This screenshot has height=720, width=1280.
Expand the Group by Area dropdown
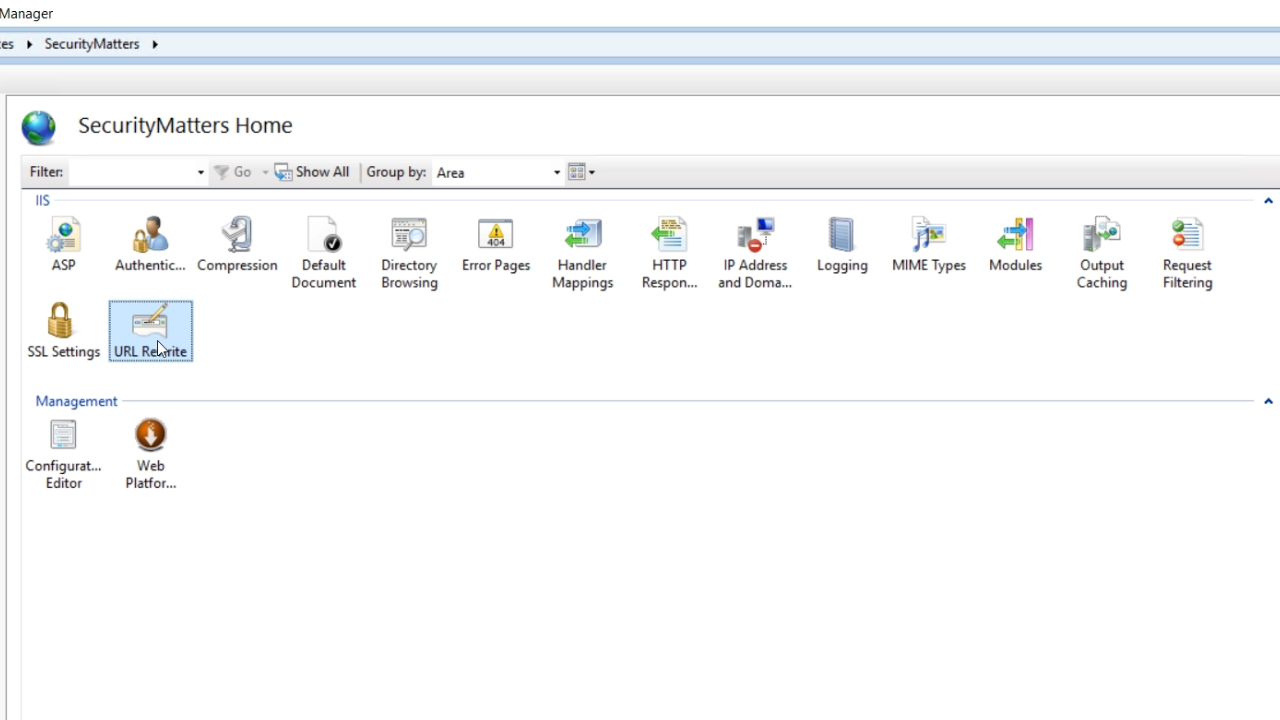click(556, 173)
